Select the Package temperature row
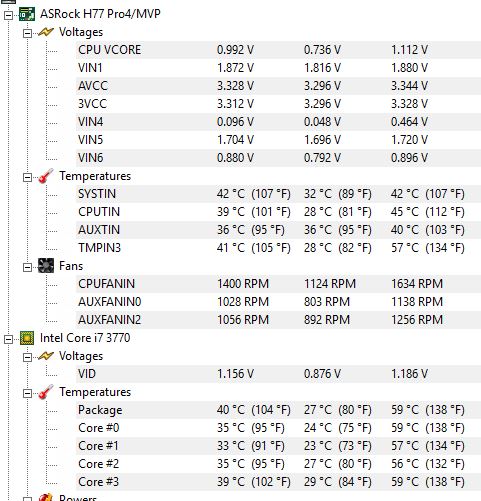 278,410
